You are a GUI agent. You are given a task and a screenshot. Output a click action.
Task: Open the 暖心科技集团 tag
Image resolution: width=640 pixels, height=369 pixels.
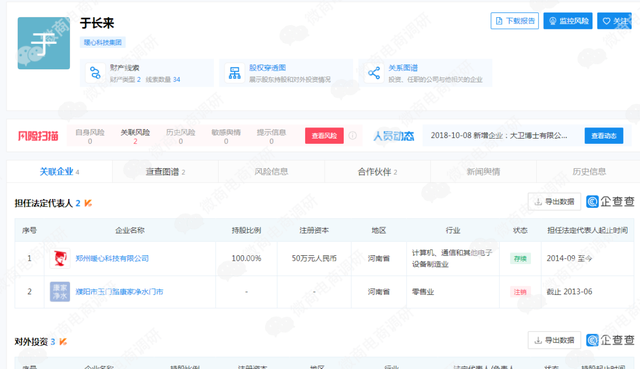(x=103, y=42)
